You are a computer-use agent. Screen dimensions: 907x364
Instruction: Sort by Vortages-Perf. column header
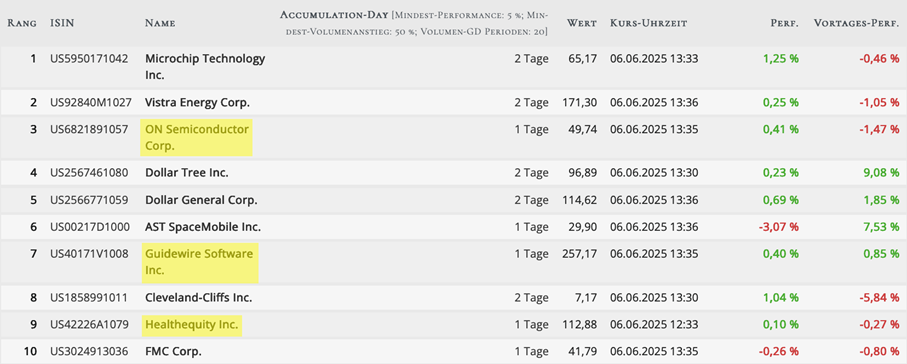(x=857, y=23)
